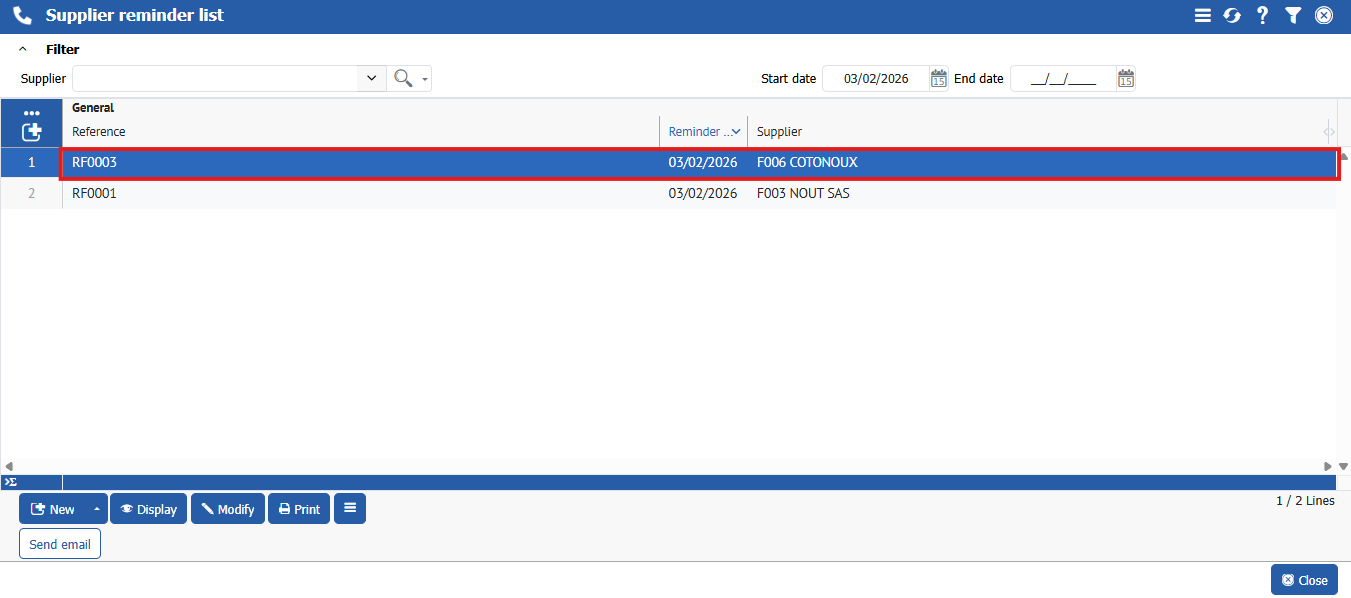Click the filter funnel icon

click(1293, 16)
